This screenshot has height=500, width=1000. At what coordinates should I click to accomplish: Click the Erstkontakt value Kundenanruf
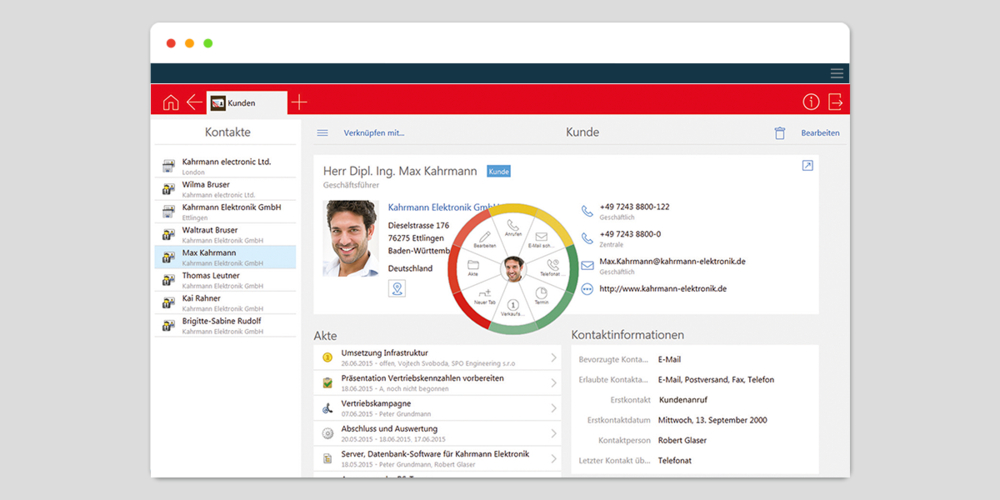click(683, 400)
